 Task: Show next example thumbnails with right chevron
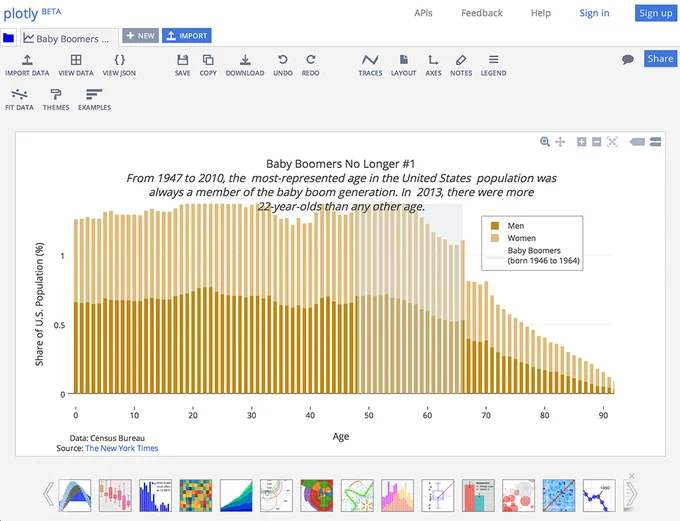point(632,494)
